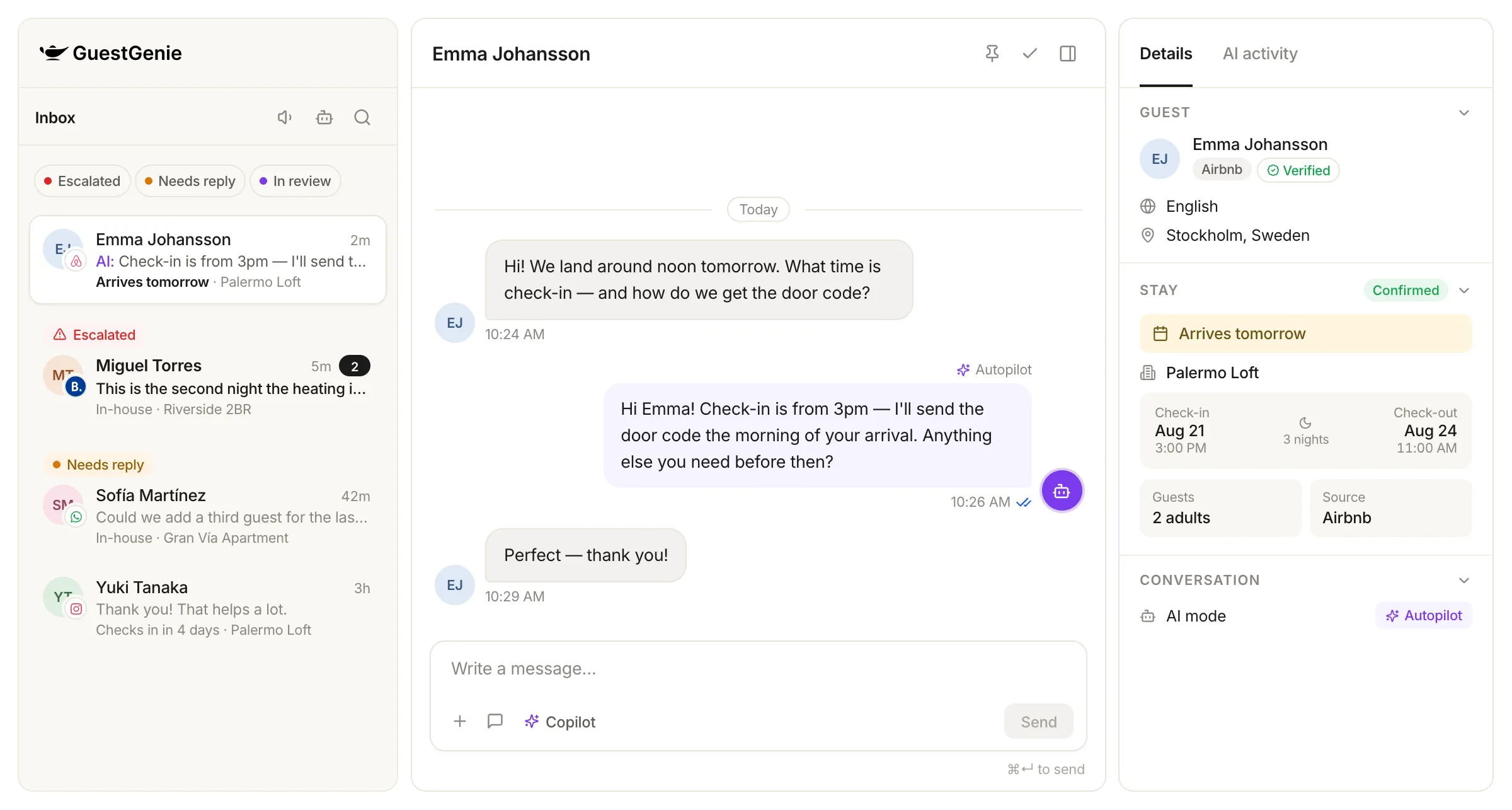Click the building icon beside Palermo Loft
Screen dimensions: 1512x810
[1148, 373]
